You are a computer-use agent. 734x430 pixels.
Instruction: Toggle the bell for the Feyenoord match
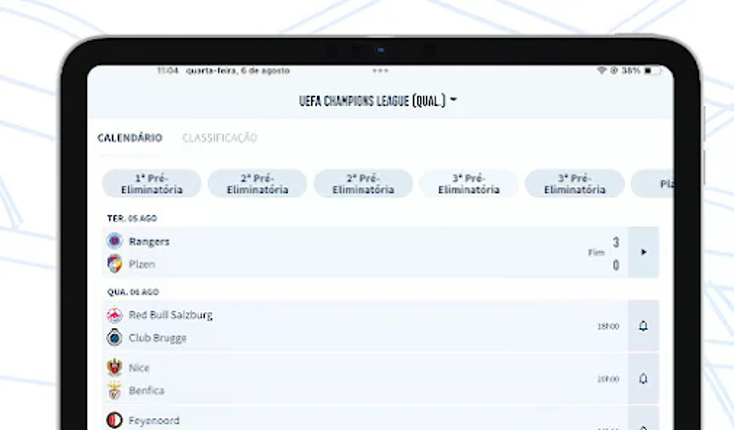[x=643, y=425]
